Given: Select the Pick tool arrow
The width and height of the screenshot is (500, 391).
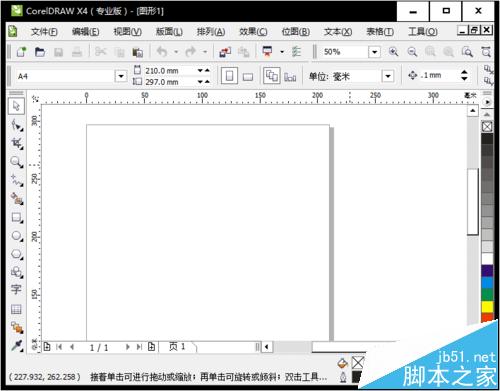Looking at the screenshot, I should click(x=16, y=106).
